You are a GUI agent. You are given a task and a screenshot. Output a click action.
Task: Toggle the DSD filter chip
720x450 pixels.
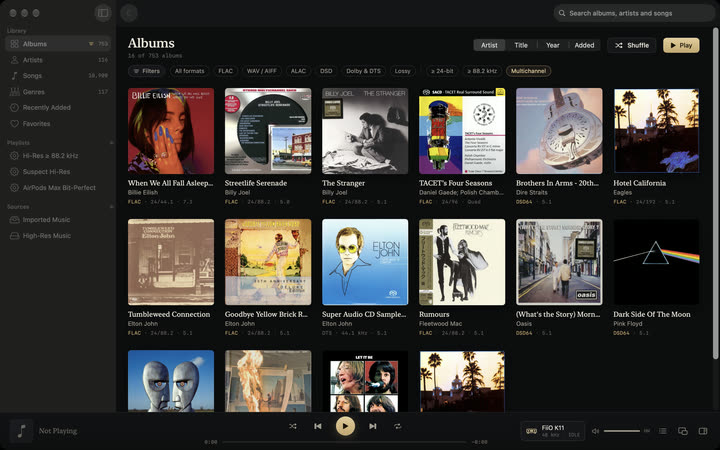326,71
